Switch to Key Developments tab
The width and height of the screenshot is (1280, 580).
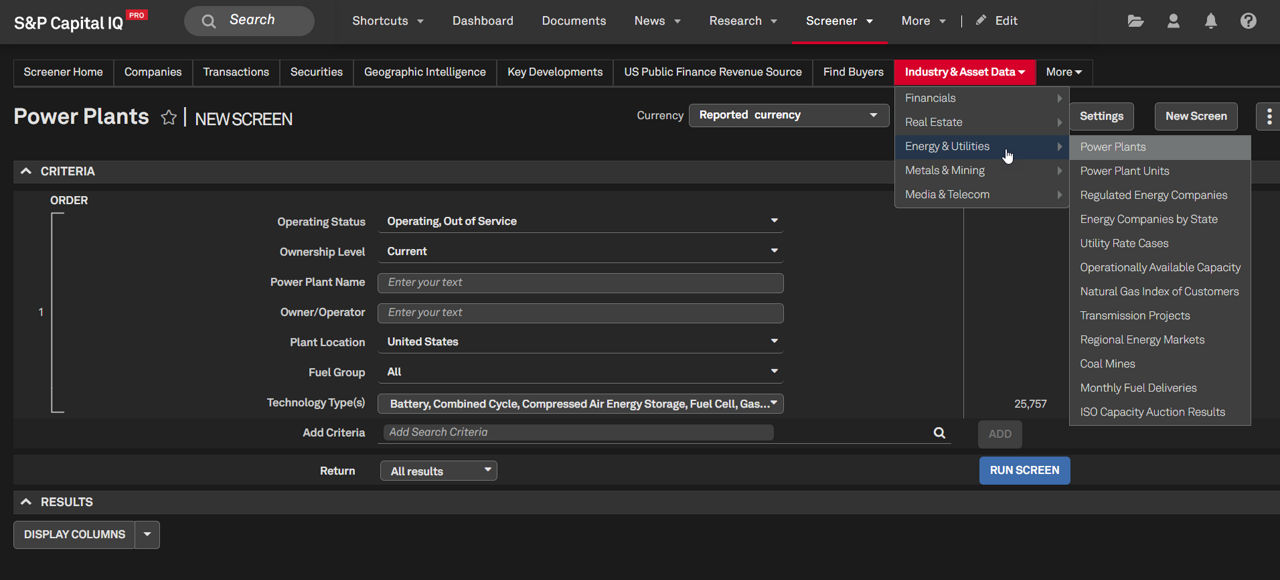tap(555, 72)
